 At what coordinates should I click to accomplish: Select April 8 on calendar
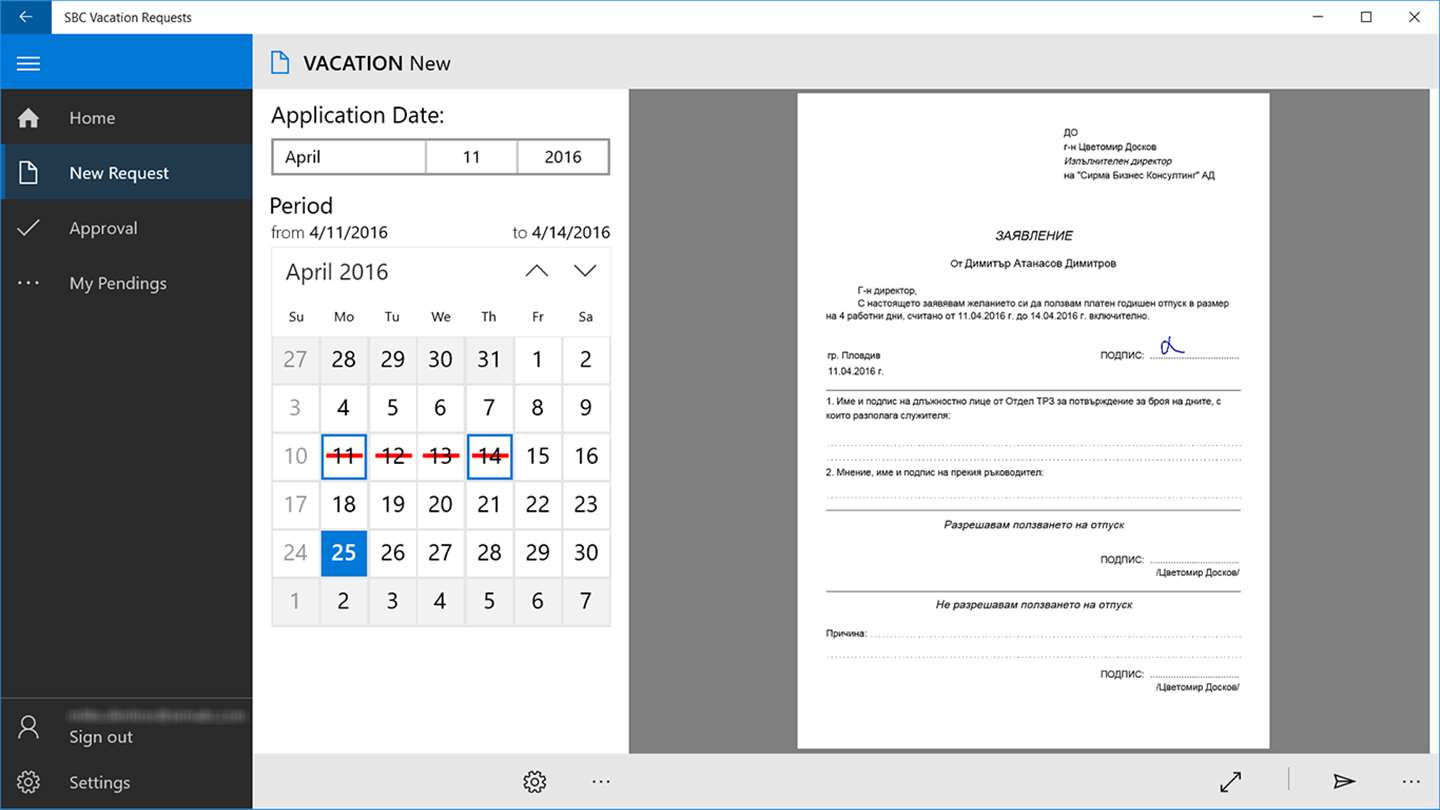point(538,407)
